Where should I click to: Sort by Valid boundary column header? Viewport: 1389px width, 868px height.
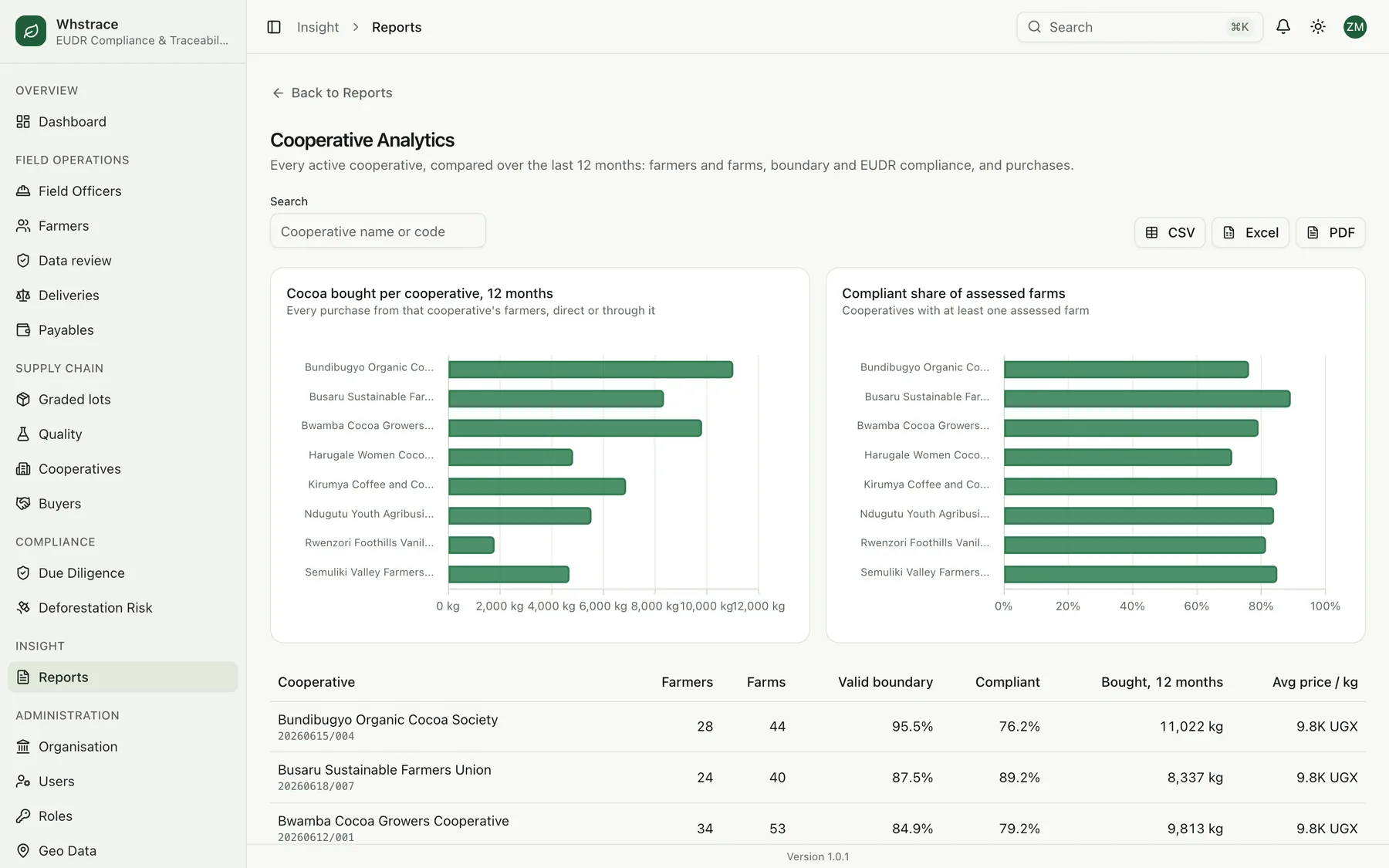point(885,682)
